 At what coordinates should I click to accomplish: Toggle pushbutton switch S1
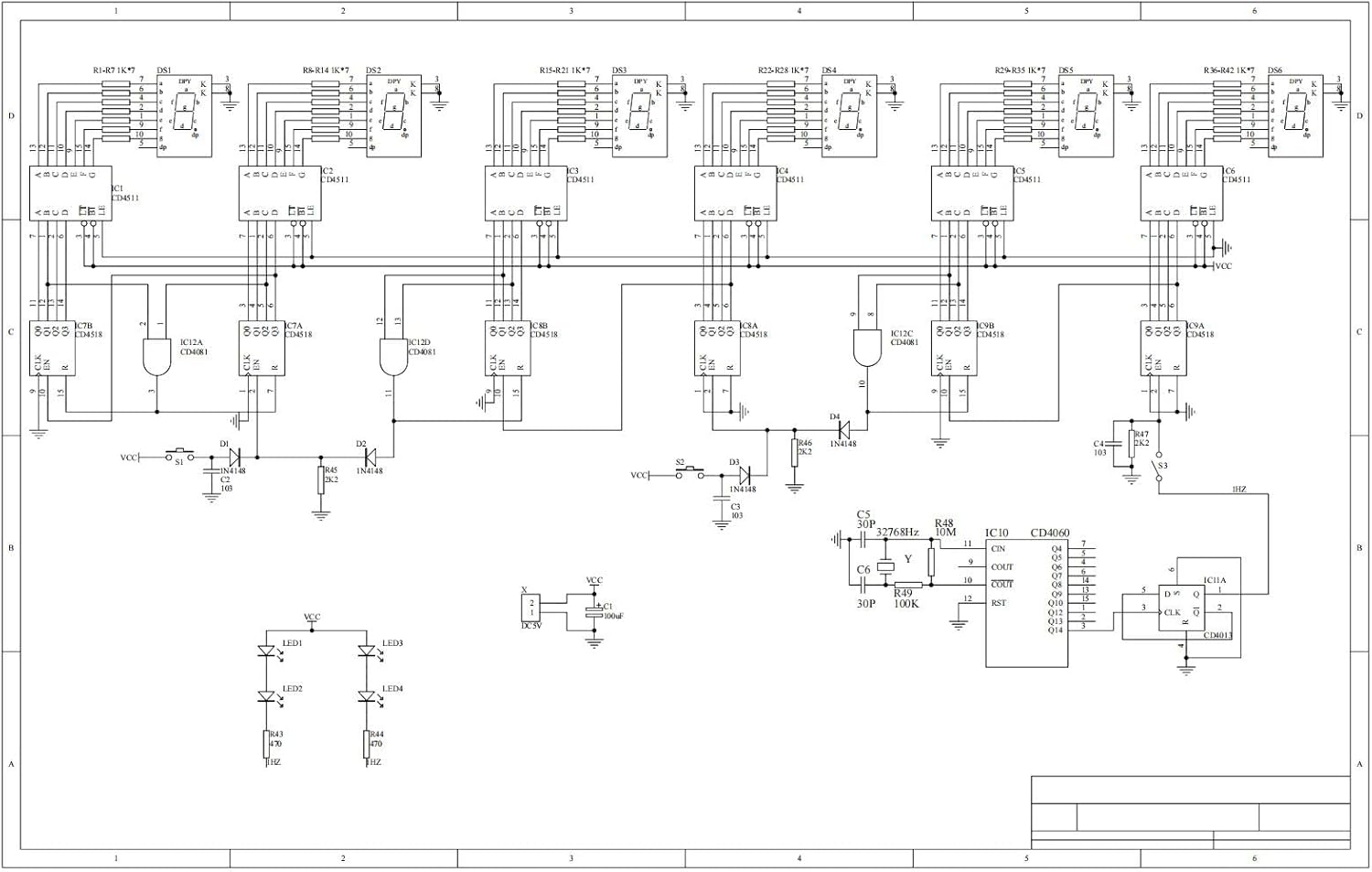pyautogui.click(x=179, y=455)
